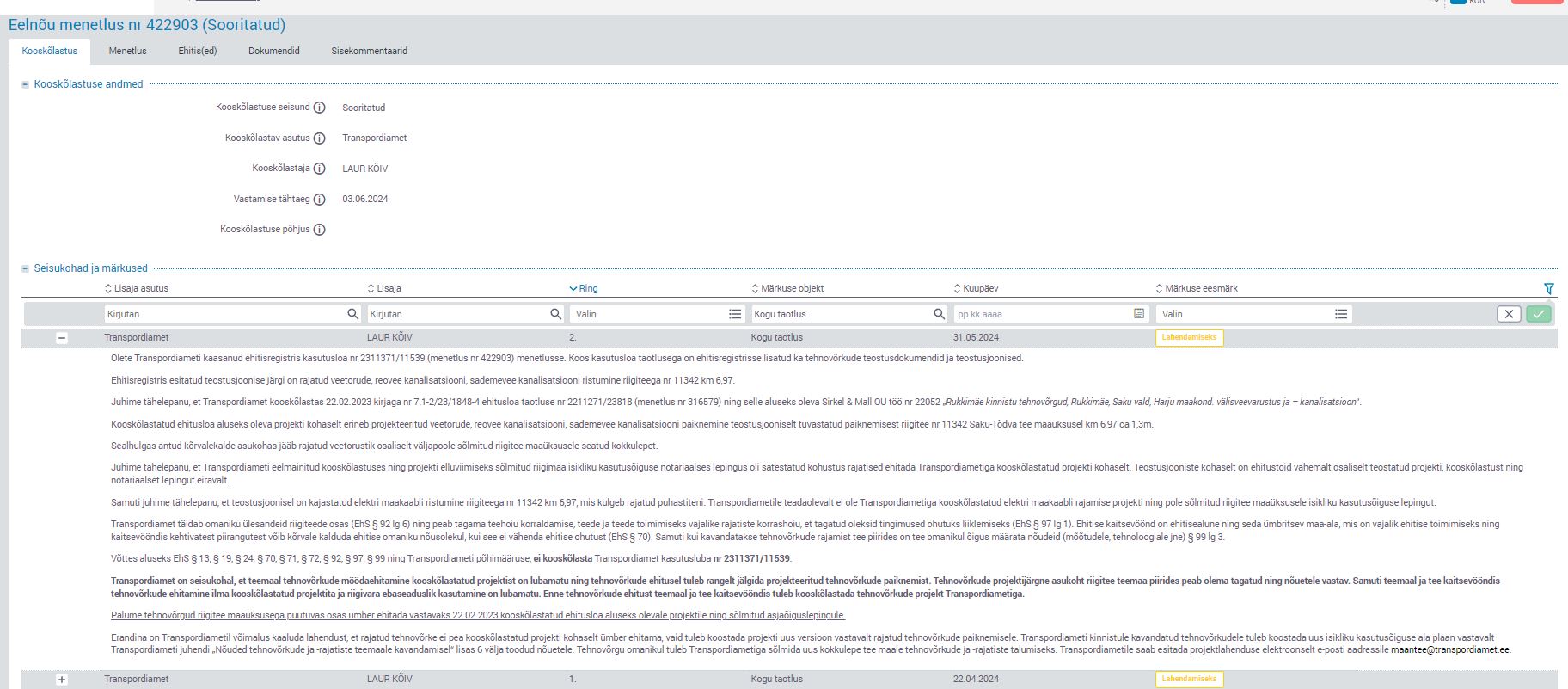Collapse the Kooskõlastuse andmed section

pos(26,84)
